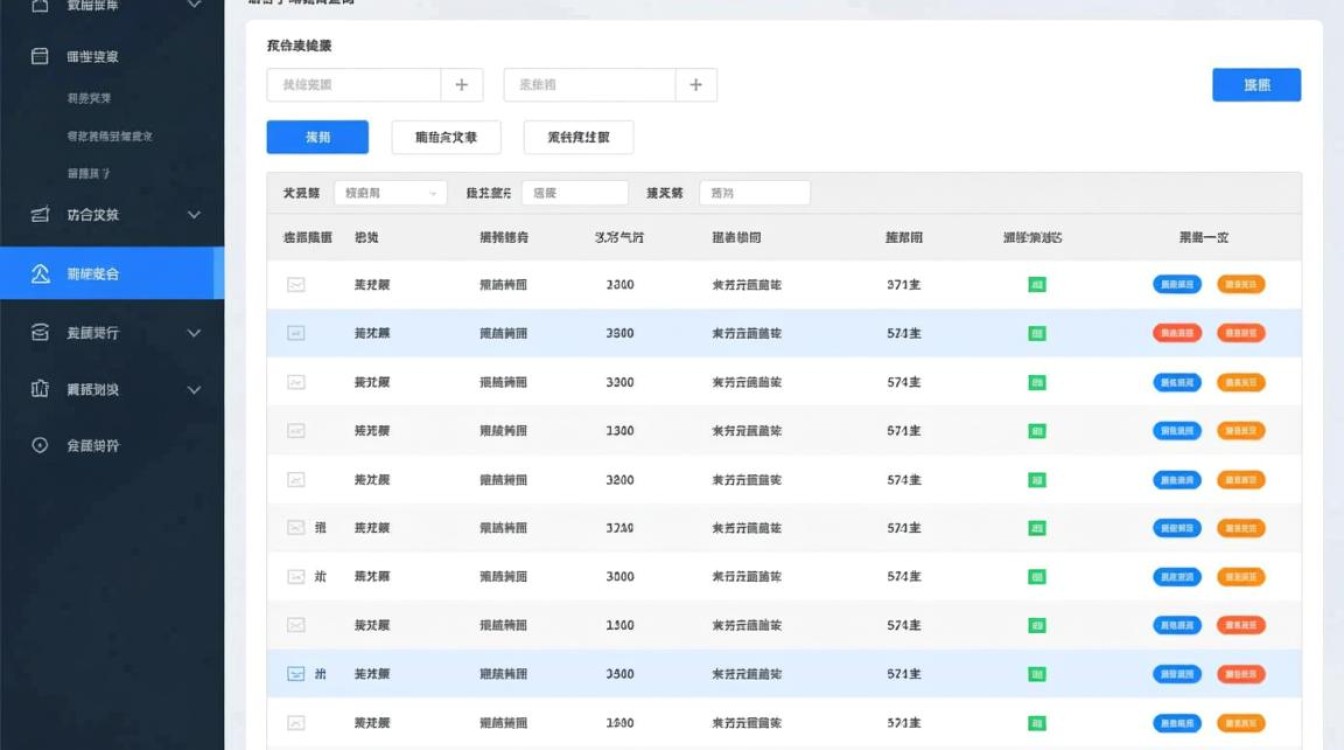Click the highlighted active sidebar item's icon

pyautogui.click(x=40, y=274)
